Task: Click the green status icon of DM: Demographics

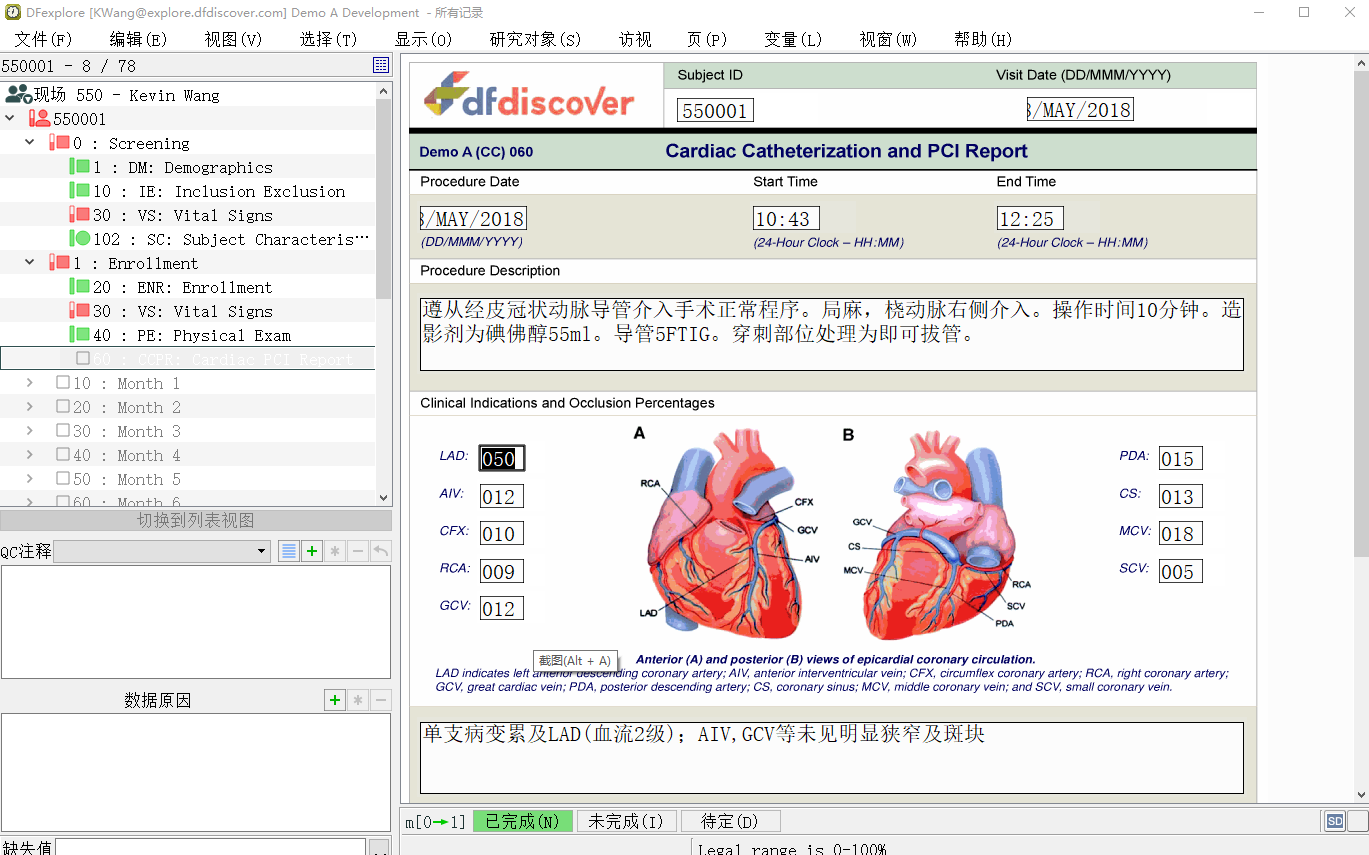Action: pyautogui.click(x=79, y=167)
